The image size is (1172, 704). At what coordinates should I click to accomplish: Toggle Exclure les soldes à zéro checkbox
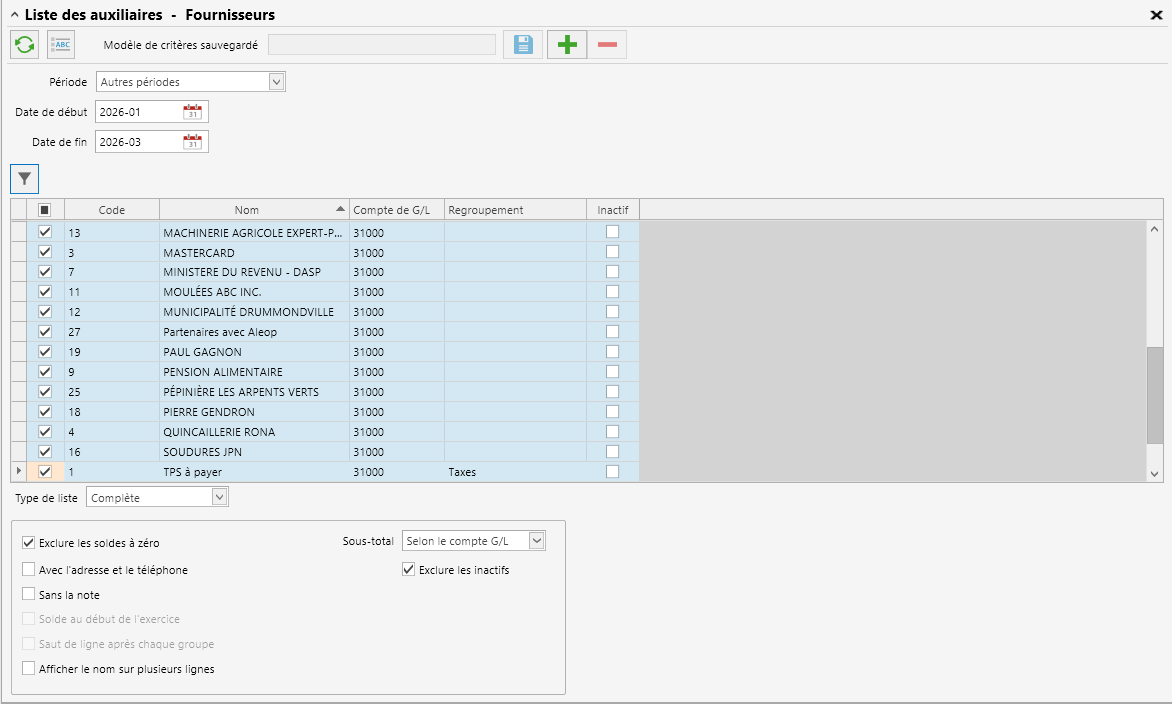click(28, 543)
